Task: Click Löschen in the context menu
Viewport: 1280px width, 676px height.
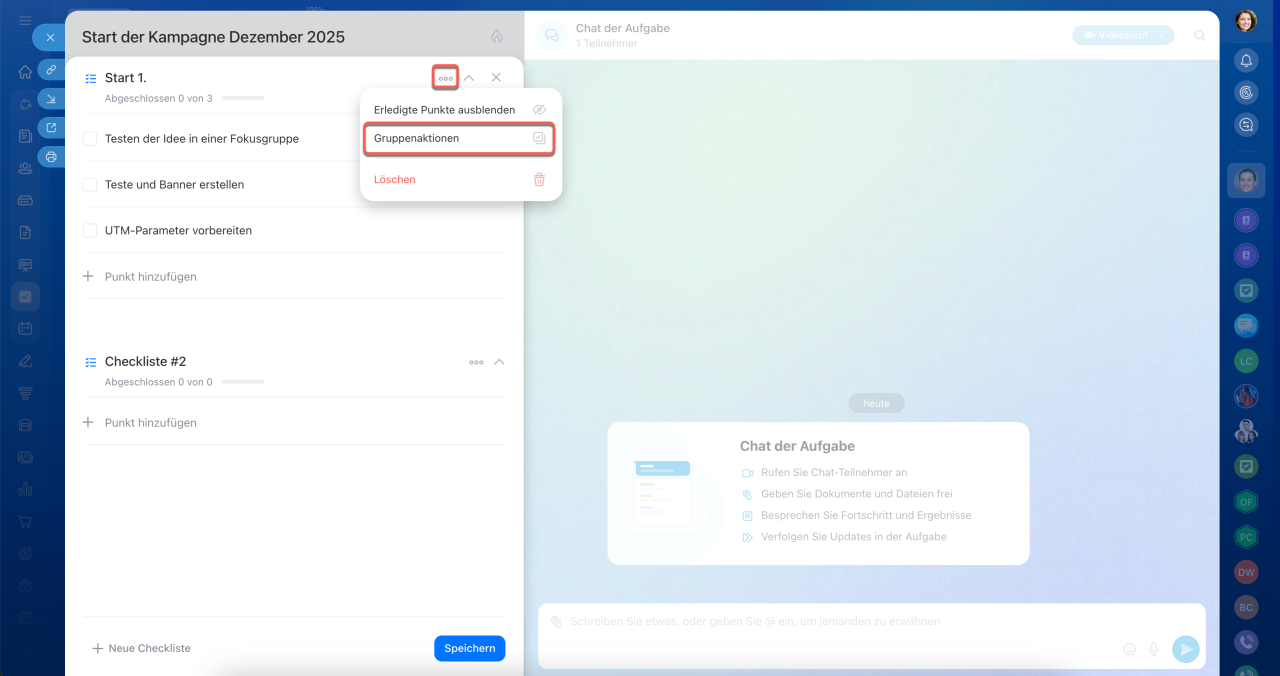Action: [395, 180]
